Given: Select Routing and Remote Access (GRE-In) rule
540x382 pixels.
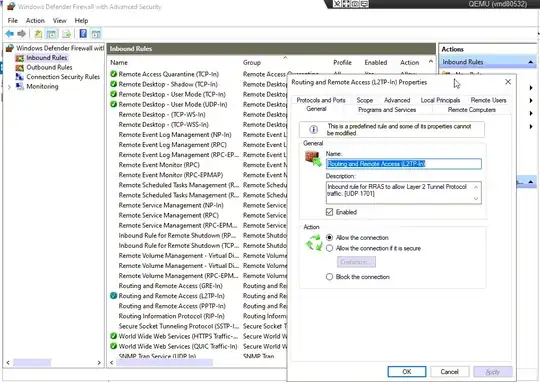Looking at the screenshot, I should [x=170, y=286].
